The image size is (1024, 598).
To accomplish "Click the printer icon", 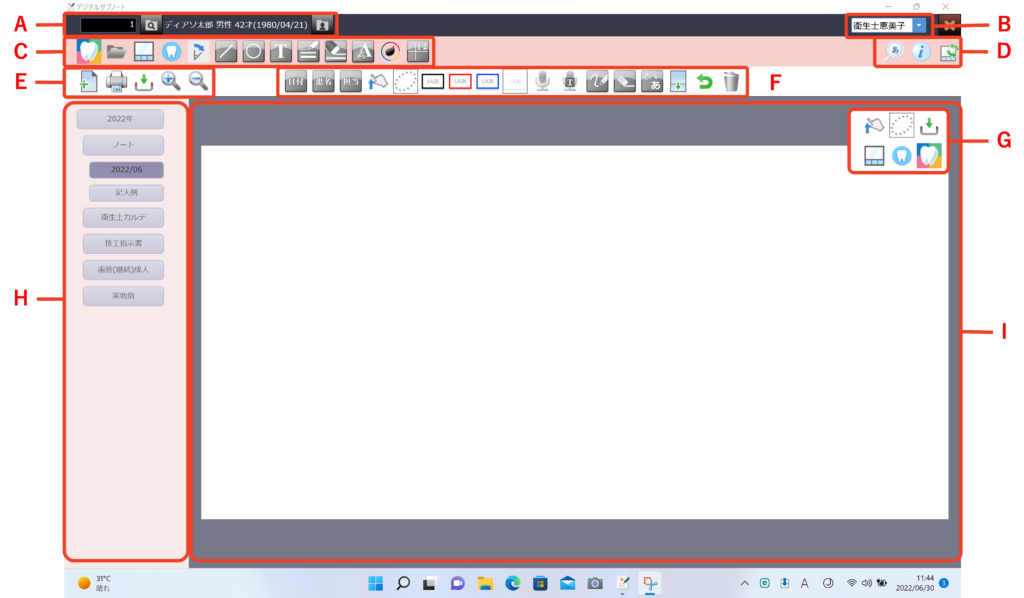I will click(x=117, y=82).
